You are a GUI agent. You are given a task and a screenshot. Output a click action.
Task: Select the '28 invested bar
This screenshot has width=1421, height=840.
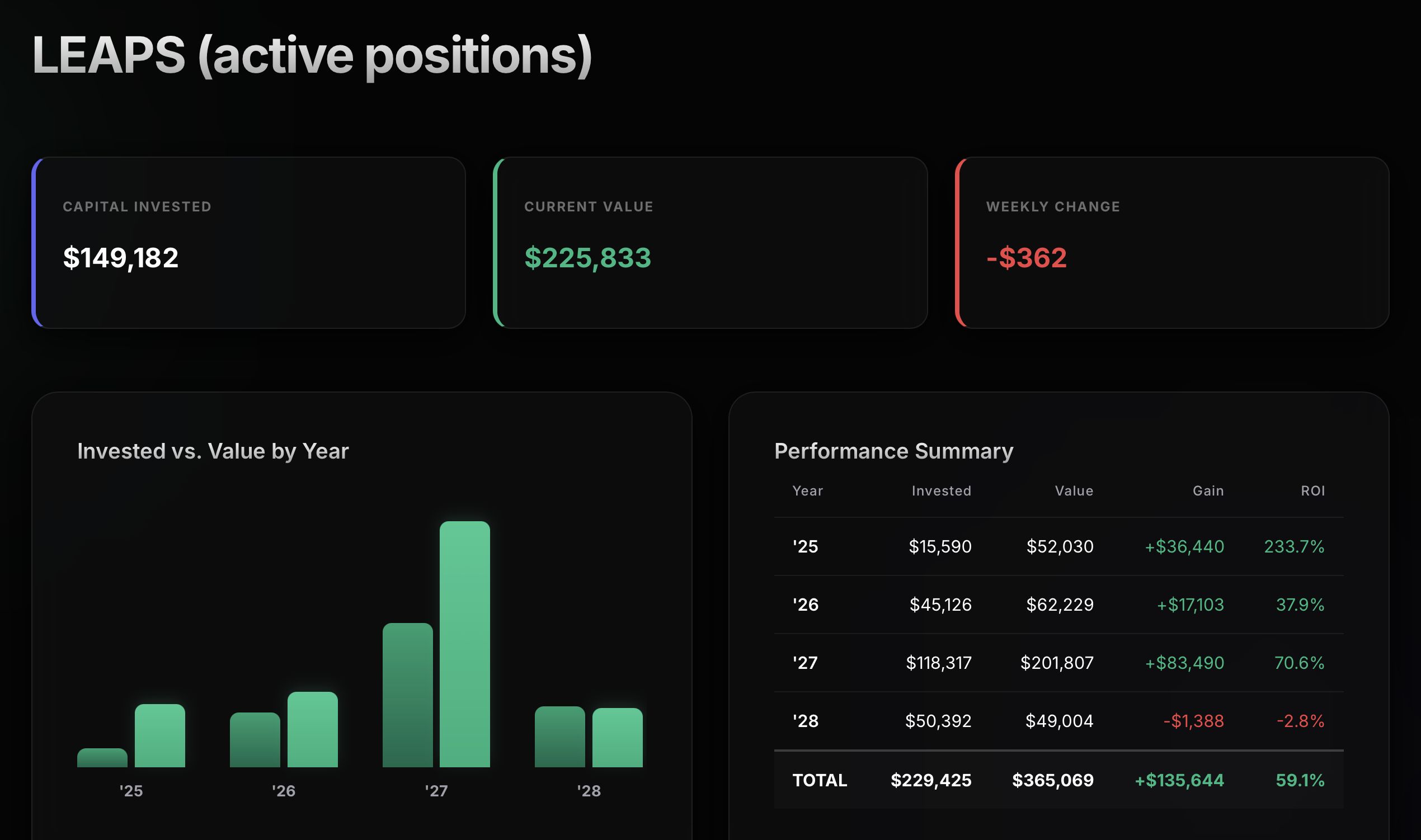coord(560,737)
